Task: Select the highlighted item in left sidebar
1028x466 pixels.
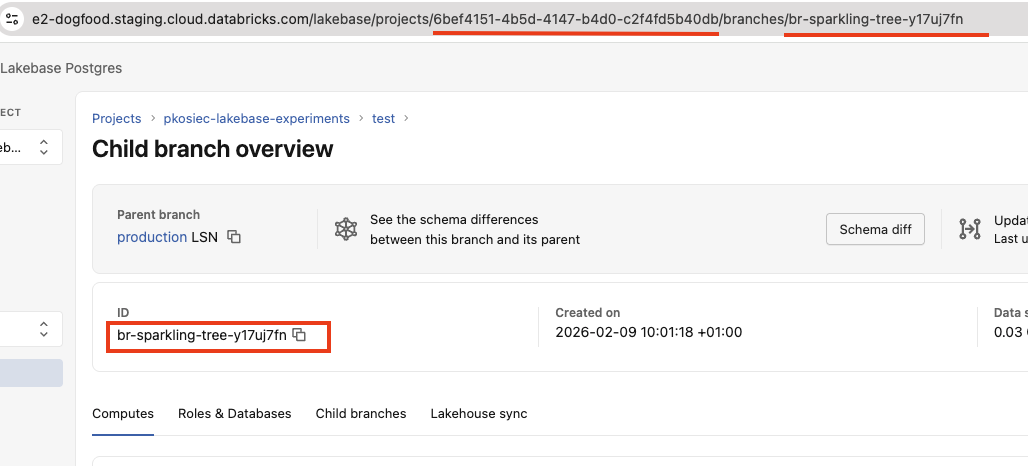Action: coord(30,373)
